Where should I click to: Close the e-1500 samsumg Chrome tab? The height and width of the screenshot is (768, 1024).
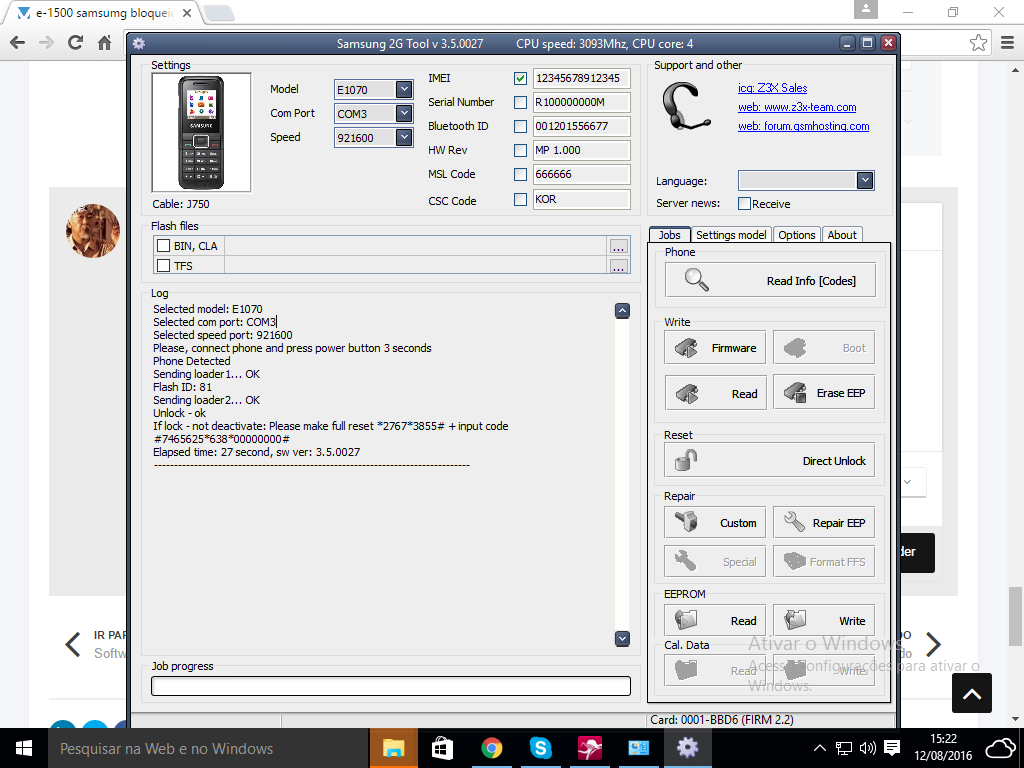[187, 13]
